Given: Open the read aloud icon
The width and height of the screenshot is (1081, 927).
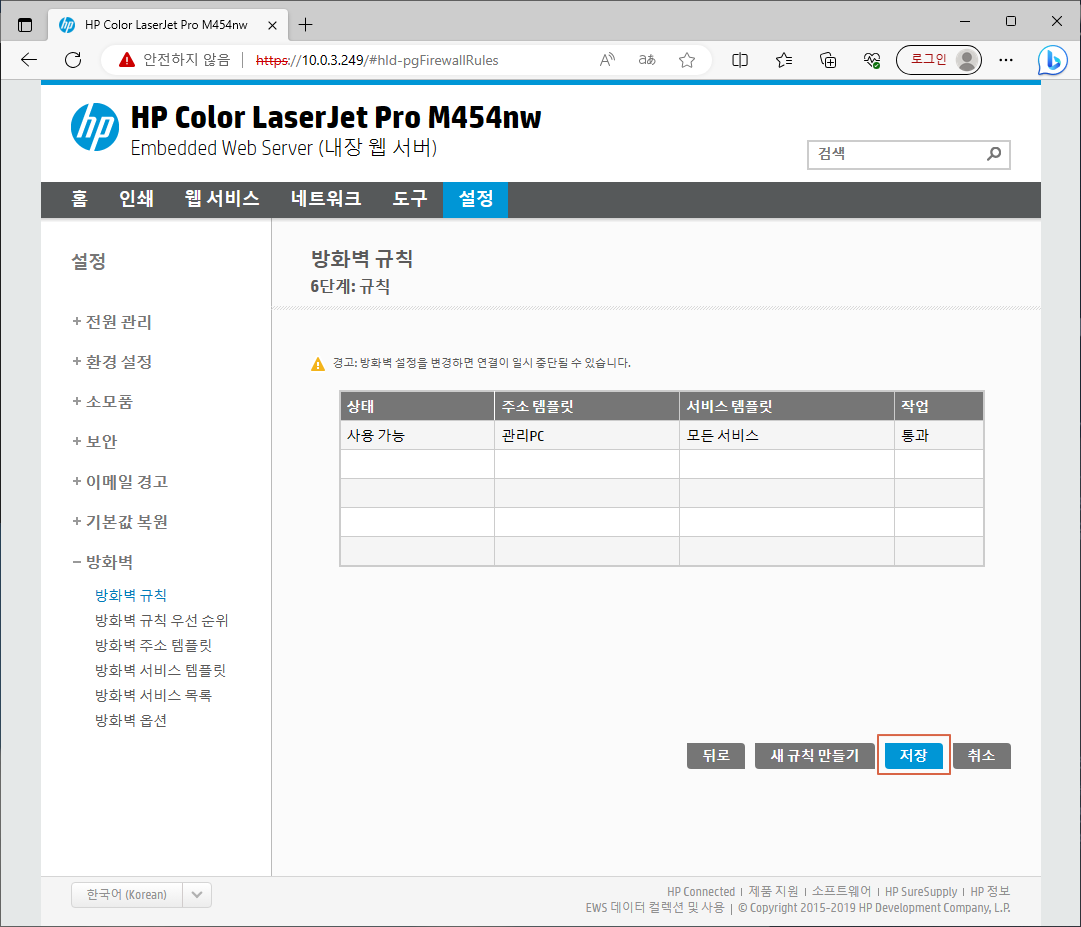Looking at the screenshot, I should [x=607, y=60].
